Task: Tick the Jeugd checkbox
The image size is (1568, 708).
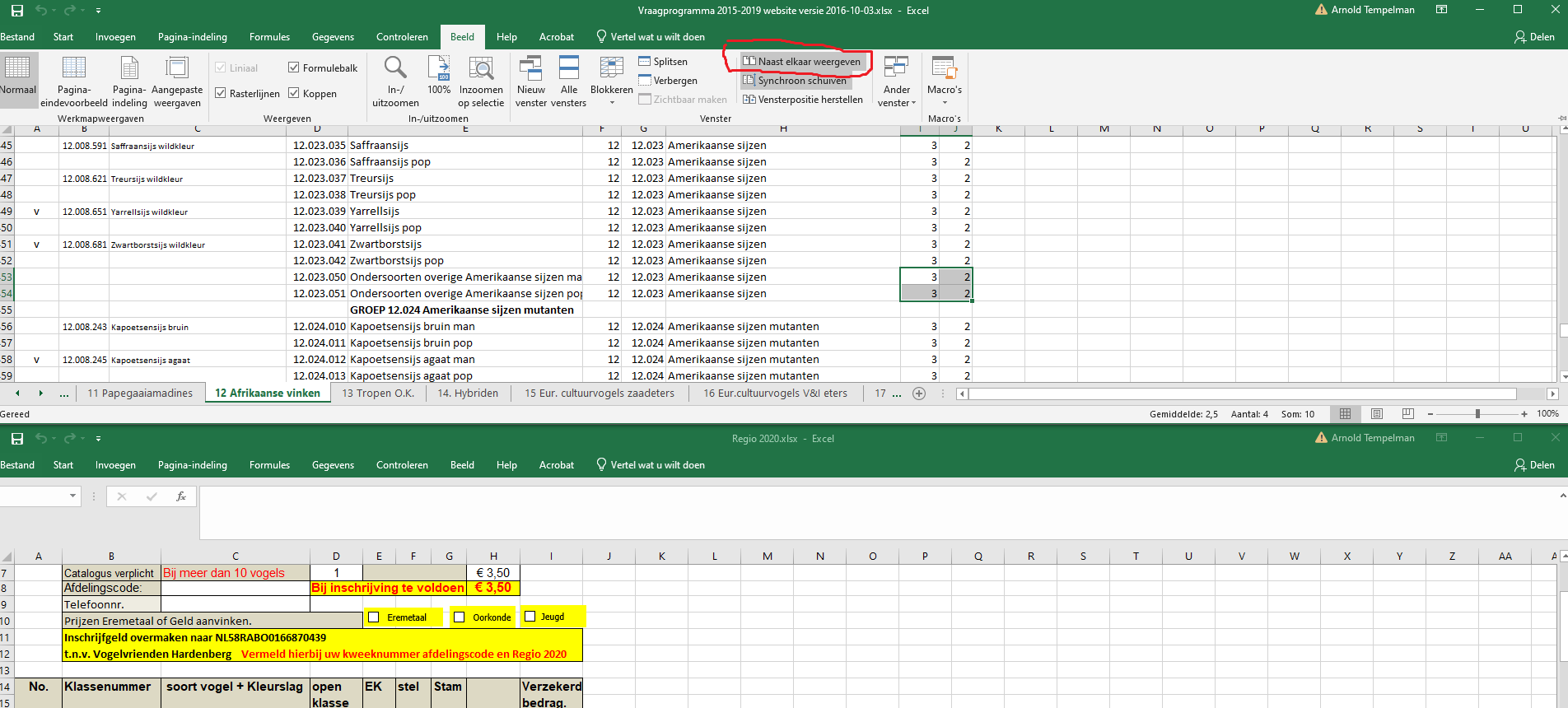Action: click(x=530, y=617)
